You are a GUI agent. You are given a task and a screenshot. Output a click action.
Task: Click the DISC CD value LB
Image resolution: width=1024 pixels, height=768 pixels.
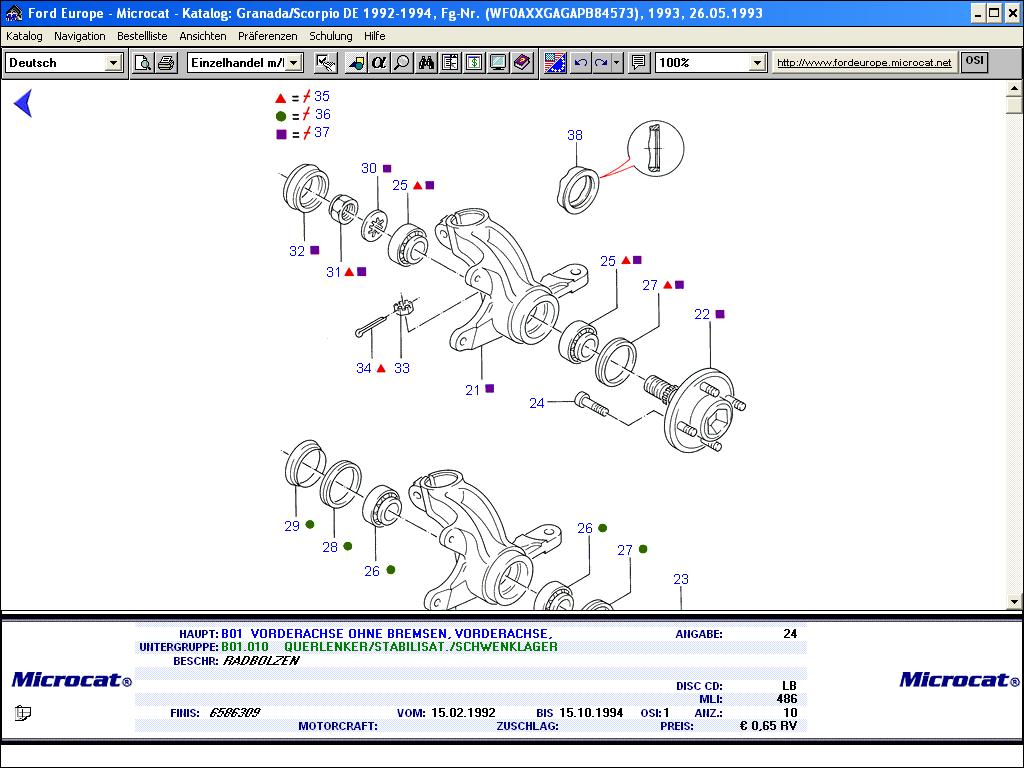[x=790, y=686]
